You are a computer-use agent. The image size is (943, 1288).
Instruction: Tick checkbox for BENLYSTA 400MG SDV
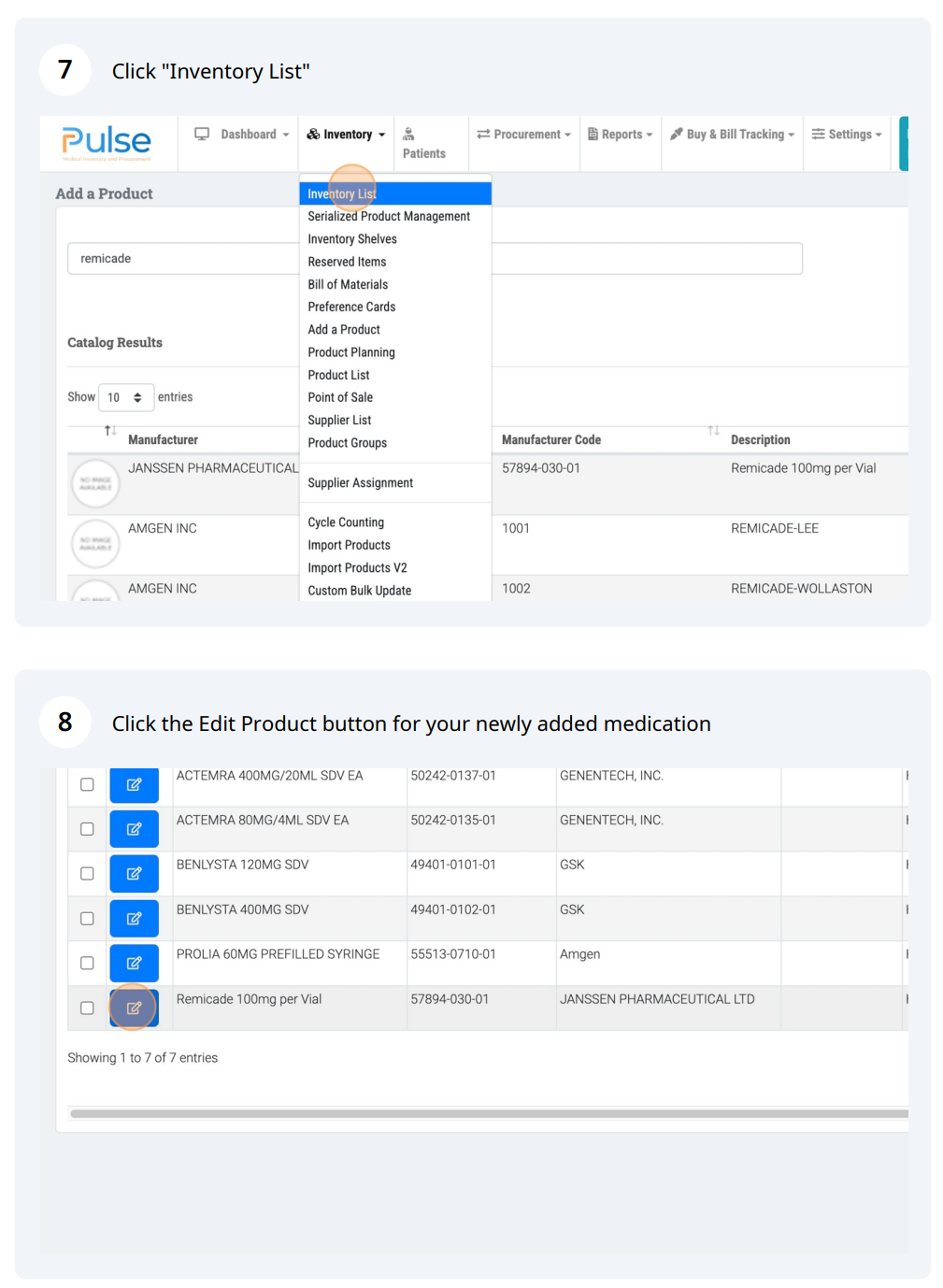point(87,918)
